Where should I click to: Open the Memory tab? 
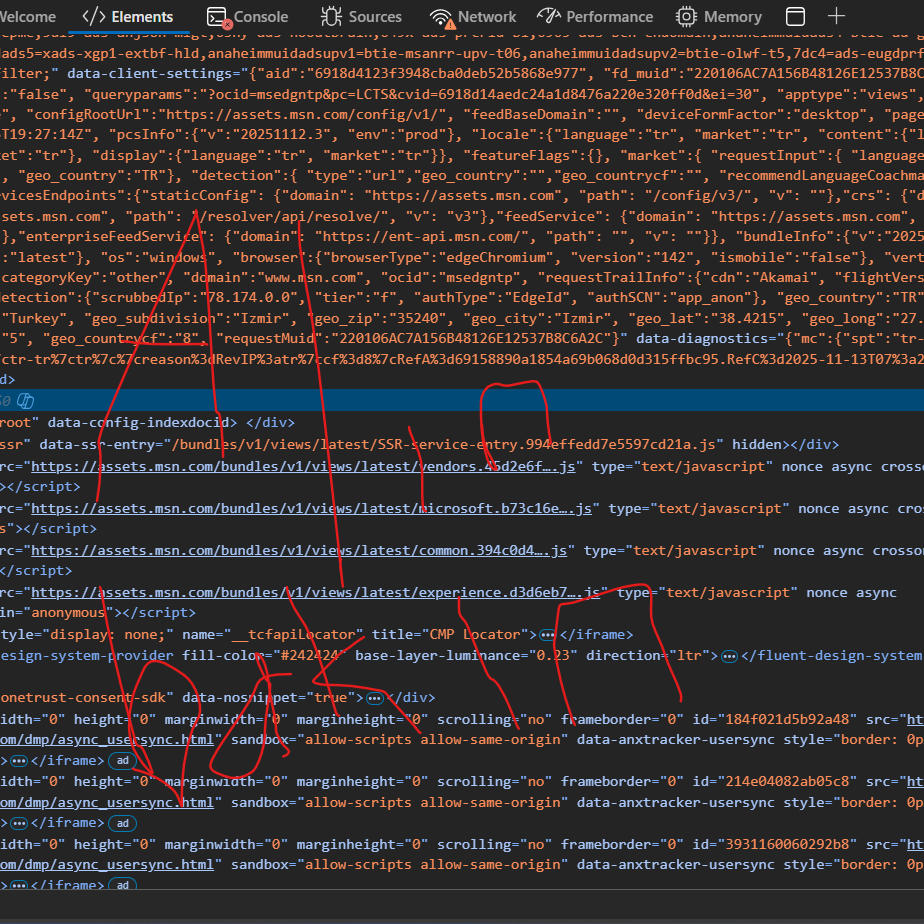(x=718, y=17)
